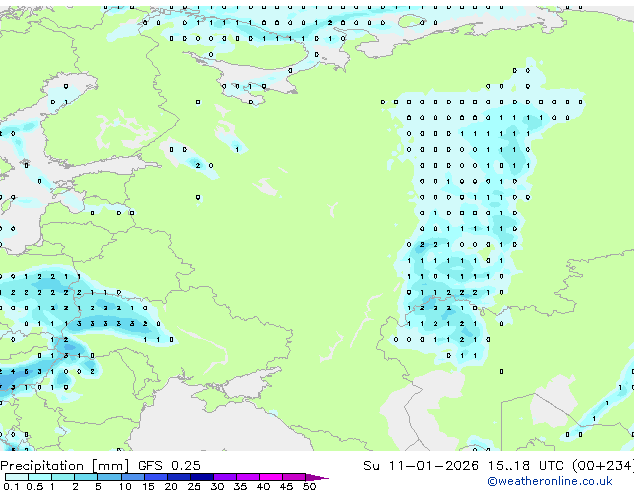634x490 pixels.
Task: Click the over-50 mm arrow tip of legend
Action: tap(317, 477)
